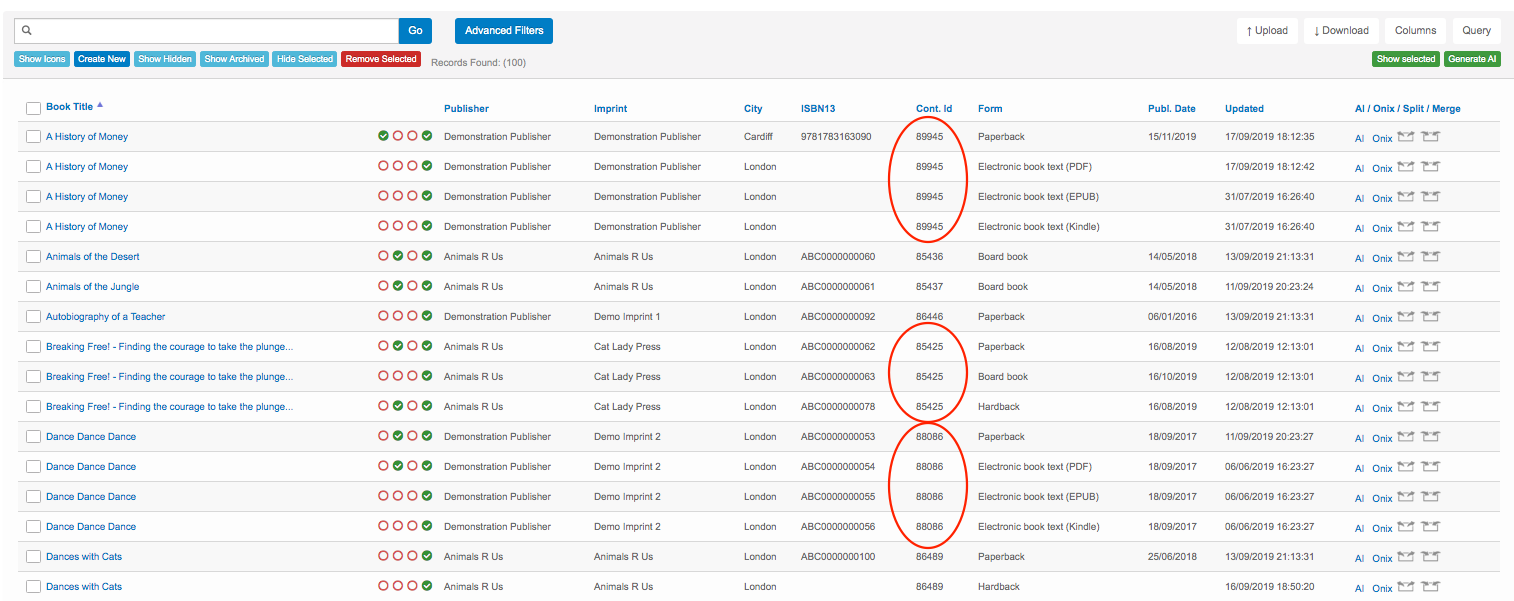The image size is (1514, 601).
Task: Open the Advanced Filters panel
Action: tap(503, 31)
